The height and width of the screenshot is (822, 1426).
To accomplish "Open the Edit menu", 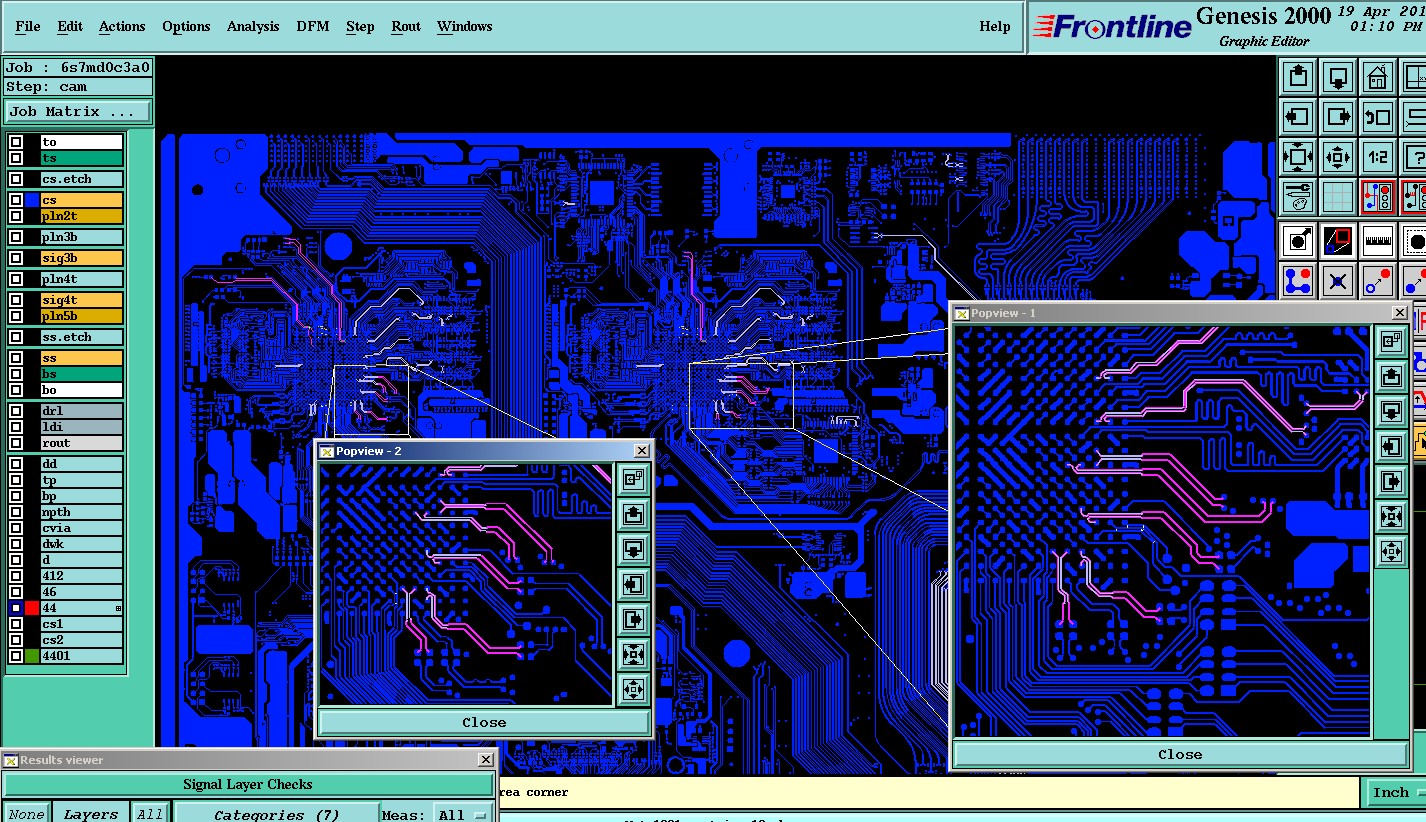I will point(70,26).
